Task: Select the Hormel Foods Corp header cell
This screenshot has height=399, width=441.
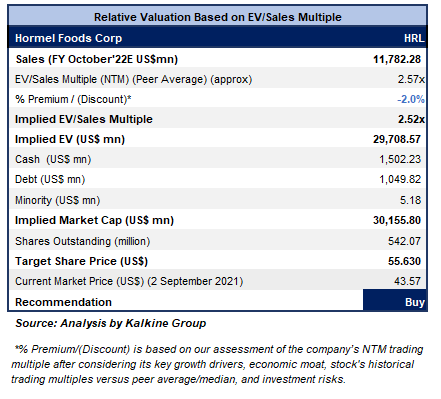Action: tap(68, 38)
